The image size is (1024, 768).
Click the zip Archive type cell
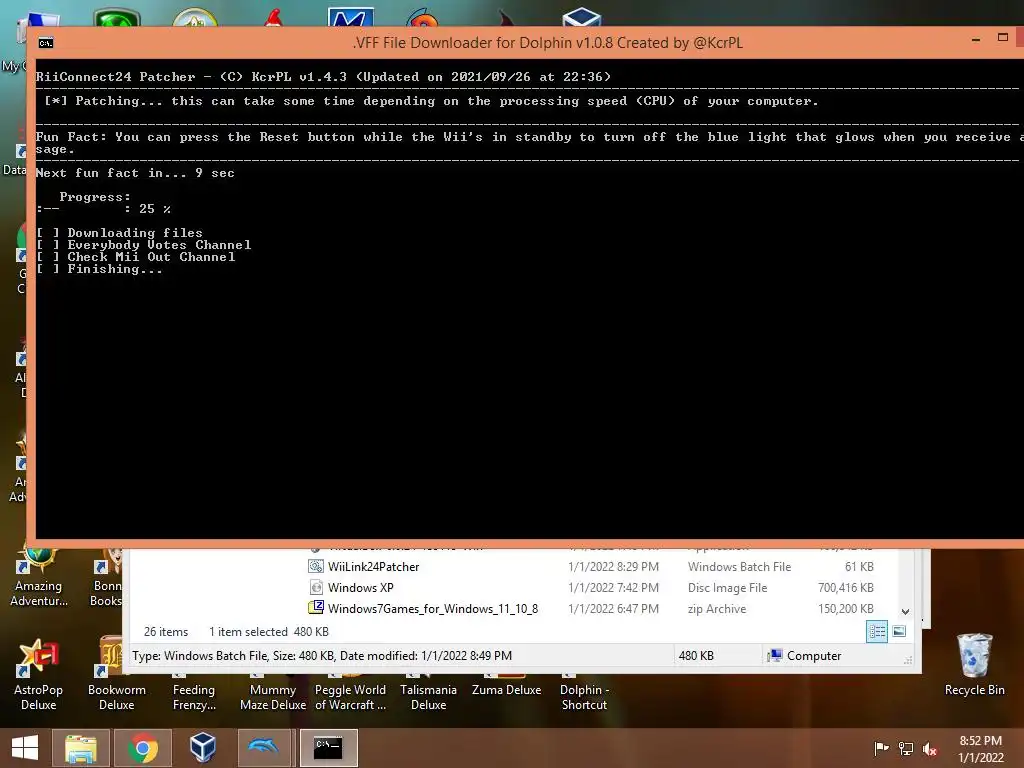716,609
